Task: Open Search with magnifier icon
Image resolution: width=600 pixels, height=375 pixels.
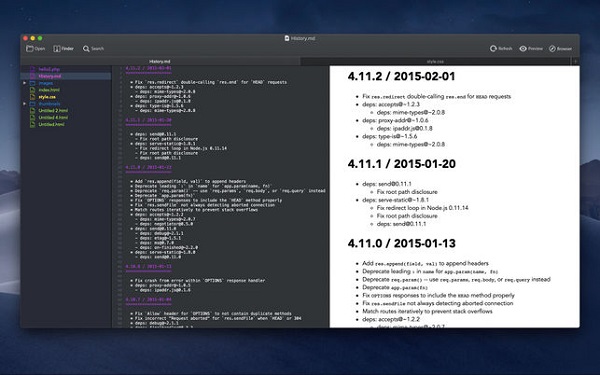Action: click(86, 49)
